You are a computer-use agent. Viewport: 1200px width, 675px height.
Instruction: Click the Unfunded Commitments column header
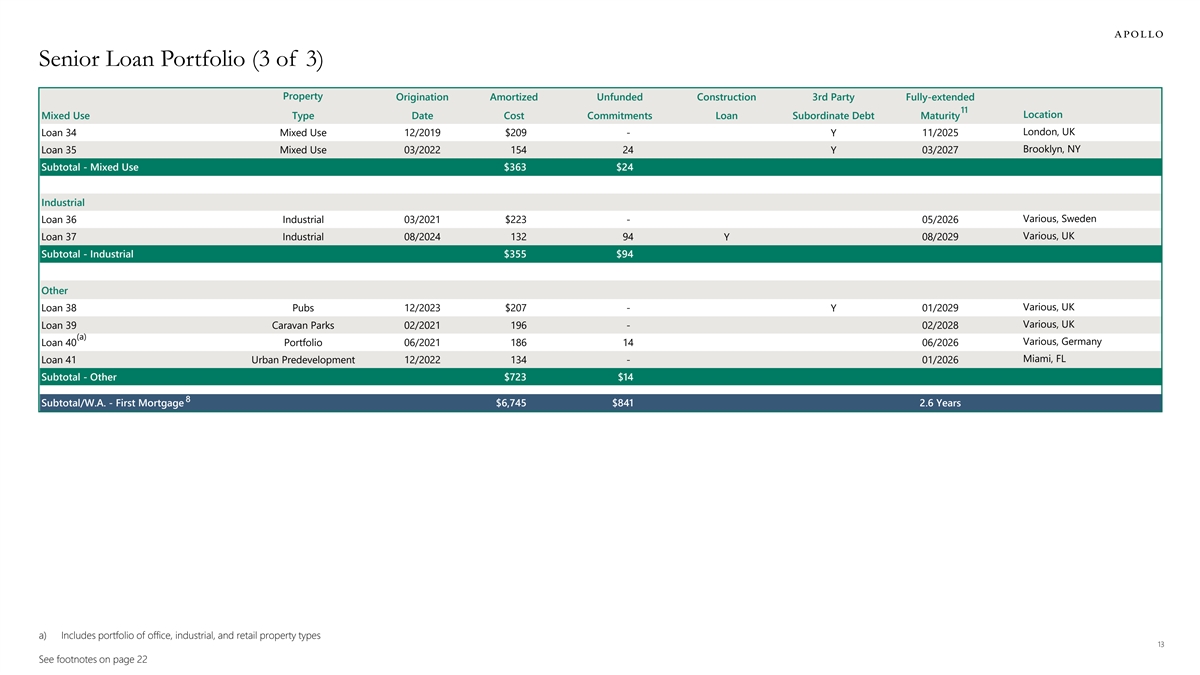coord(619,106)
